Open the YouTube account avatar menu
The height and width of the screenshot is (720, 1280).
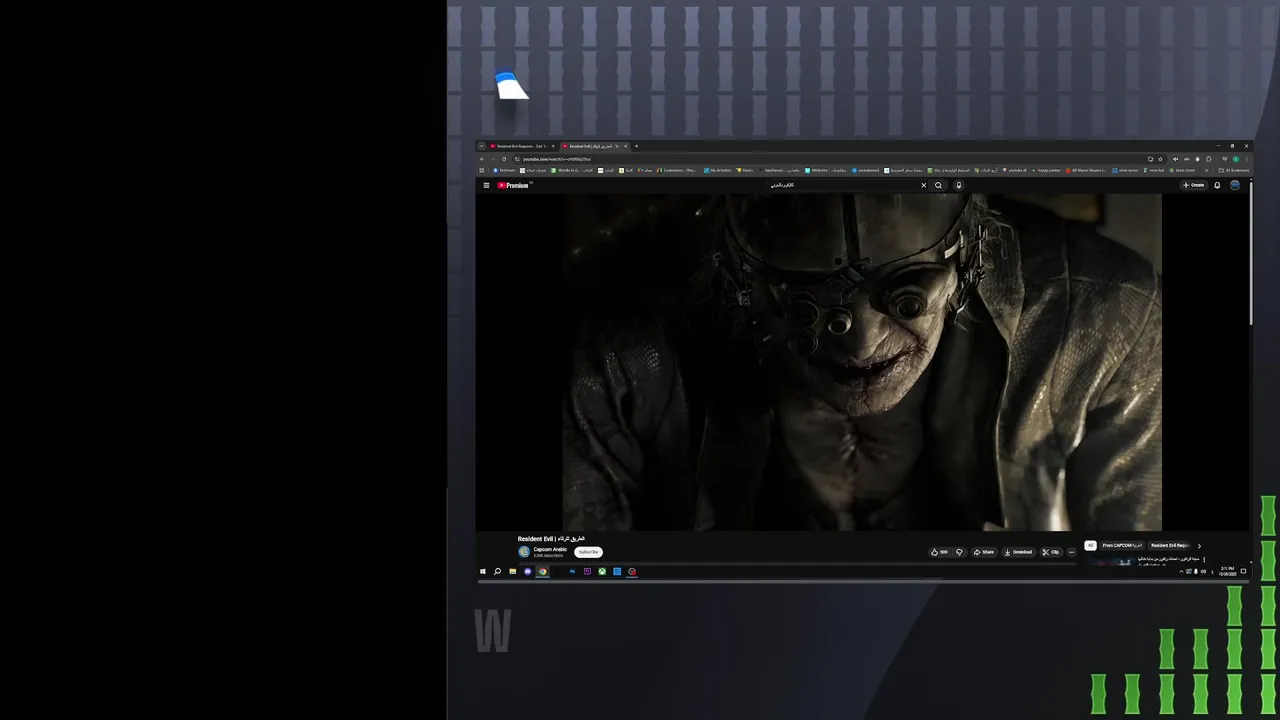click(1235, 185)
